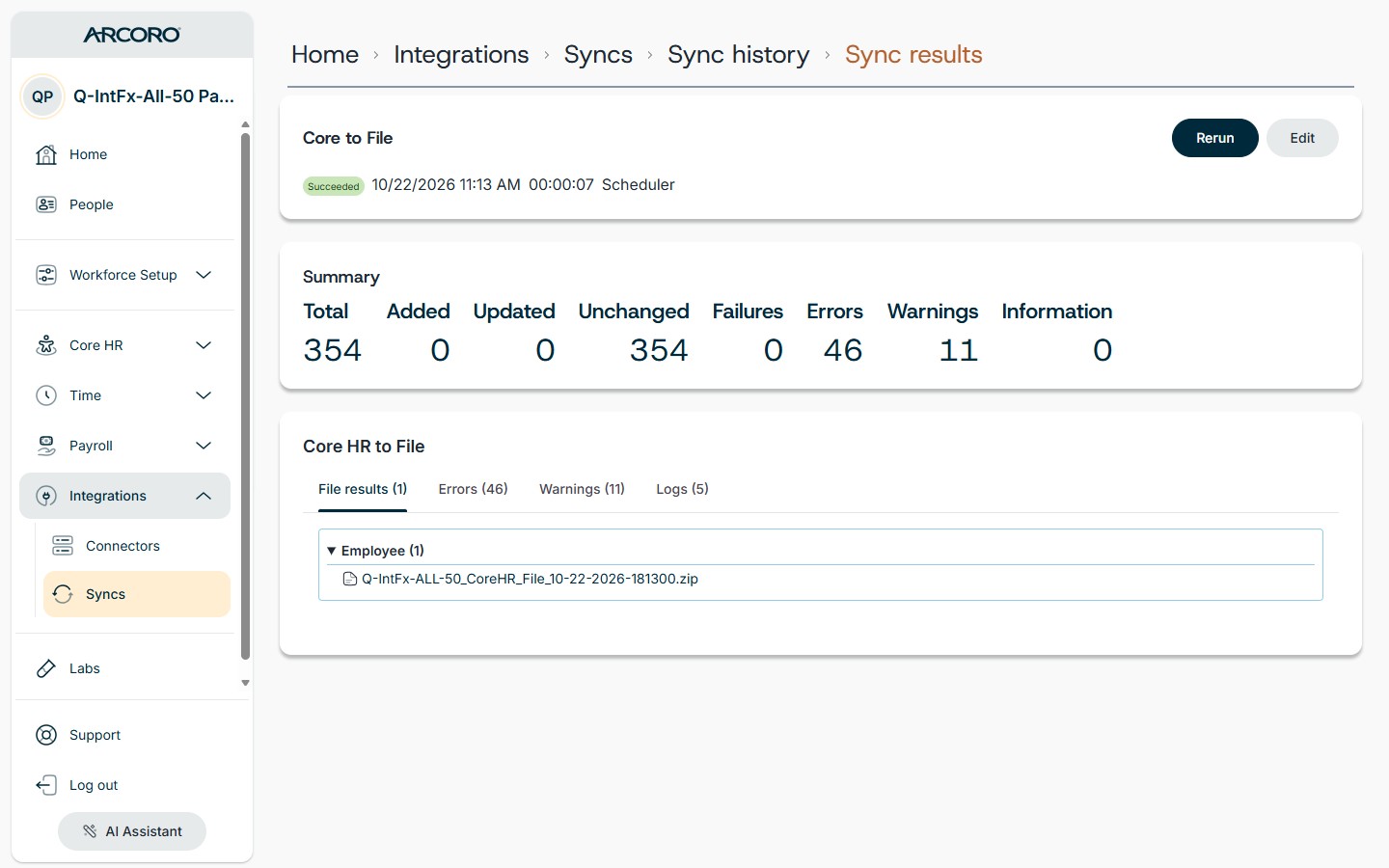Click the Warnings count 11 in summary
Image resolution: width=1389 pixels, height=868 pixels.
point(959,350)
